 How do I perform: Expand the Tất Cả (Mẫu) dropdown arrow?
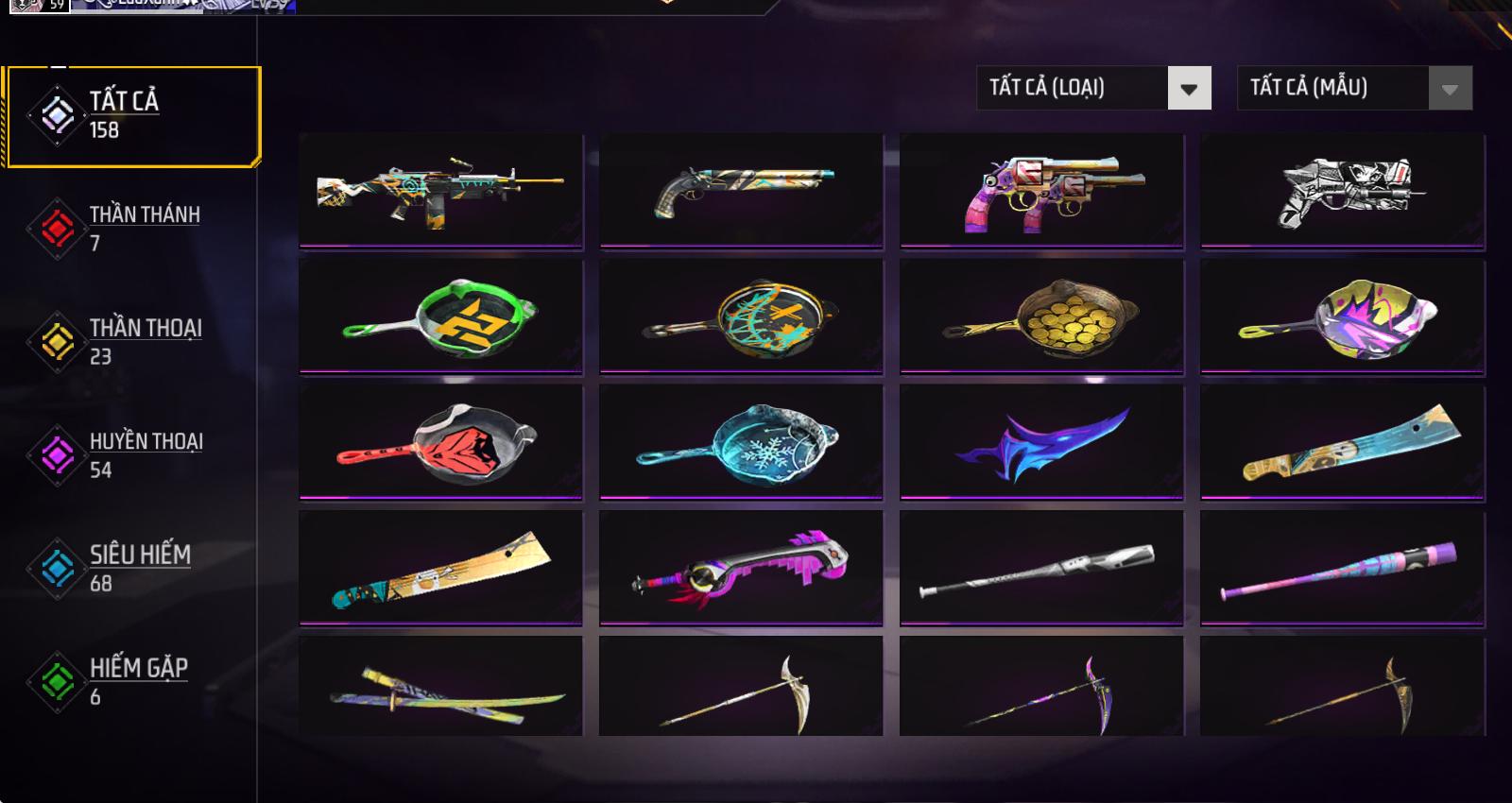[1450, 89]
